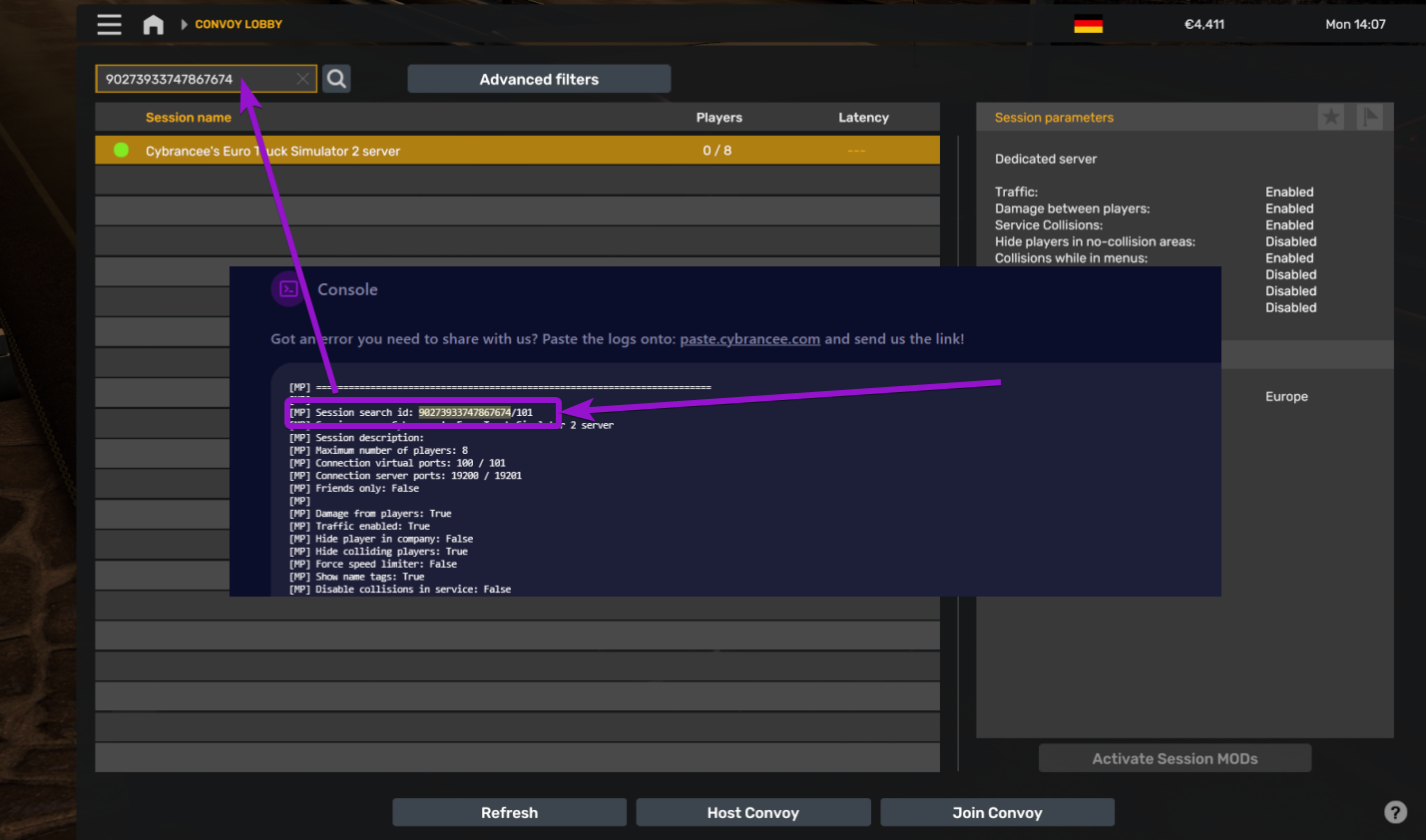Sort by Session name column

point(189,118)
